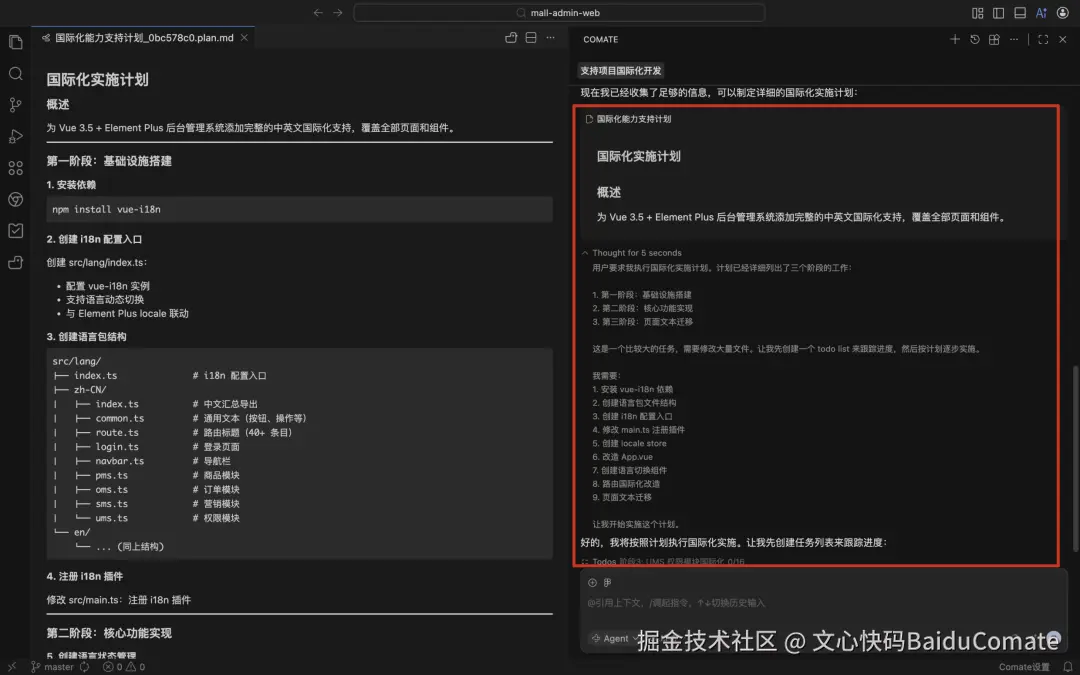Open Comate panel more options

coord(1014,39)
